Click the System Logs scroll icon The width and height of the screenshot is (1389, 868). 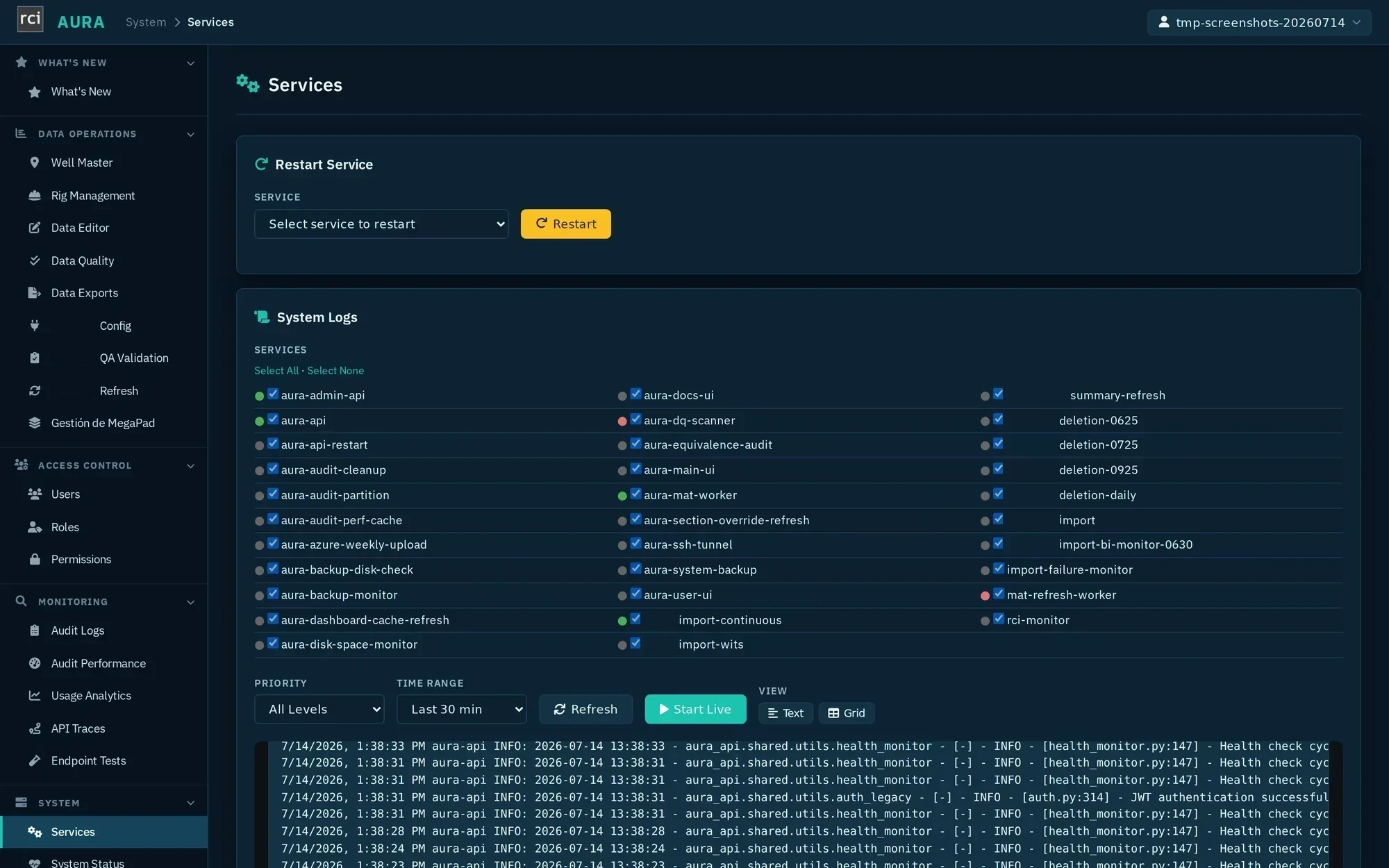click(x=262, y=317)
